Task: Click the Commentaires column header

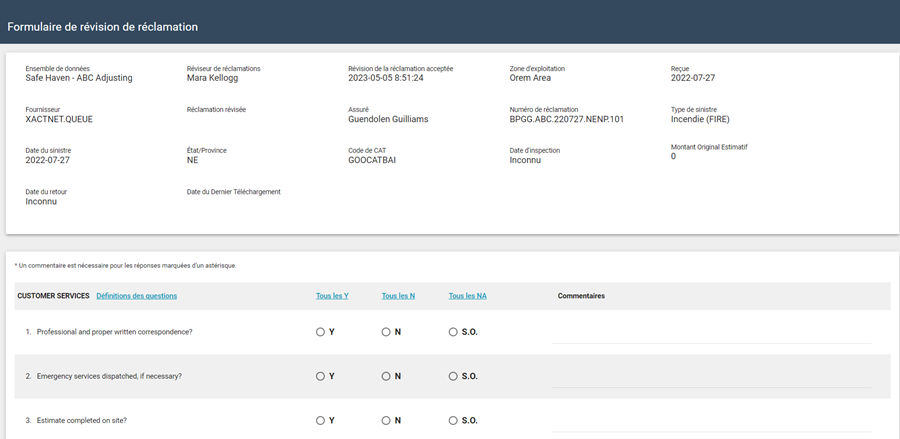Action: point(581,296)
